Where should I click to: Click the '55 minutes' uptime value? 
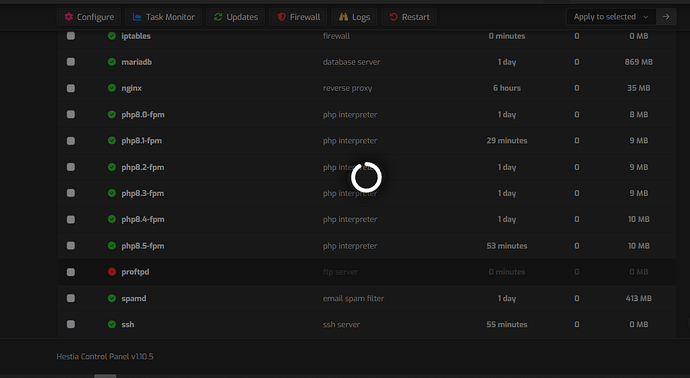pyautogui.click(x=506, y=324)
